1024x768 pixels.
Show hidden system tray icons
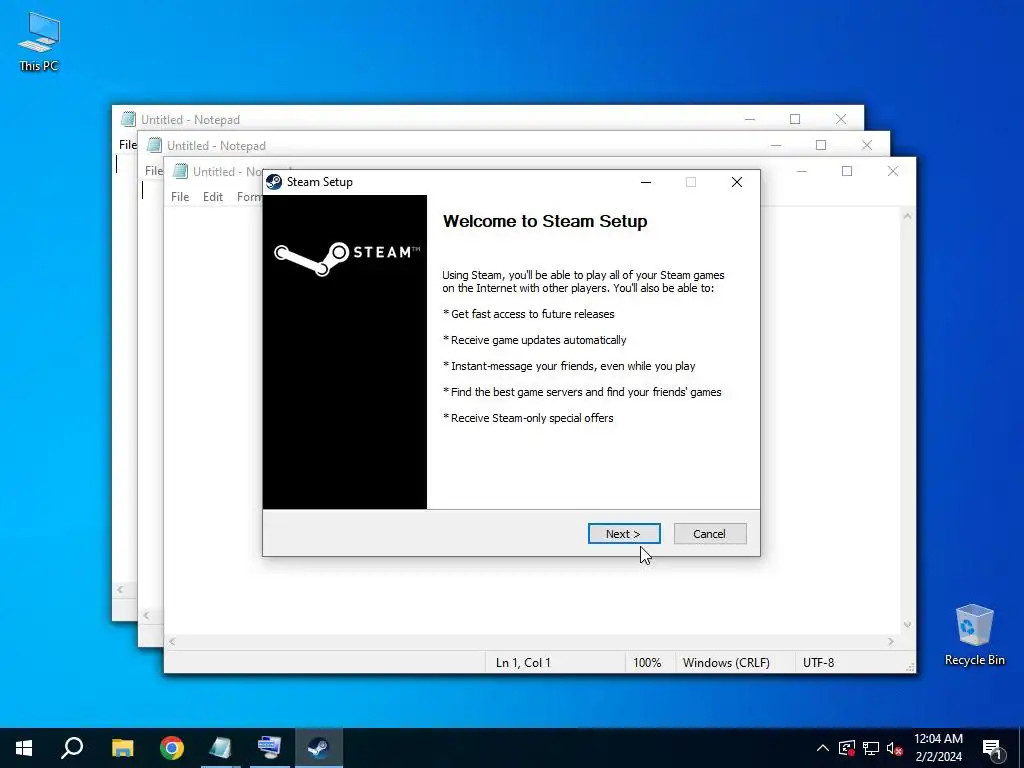[x=823, y=748]
